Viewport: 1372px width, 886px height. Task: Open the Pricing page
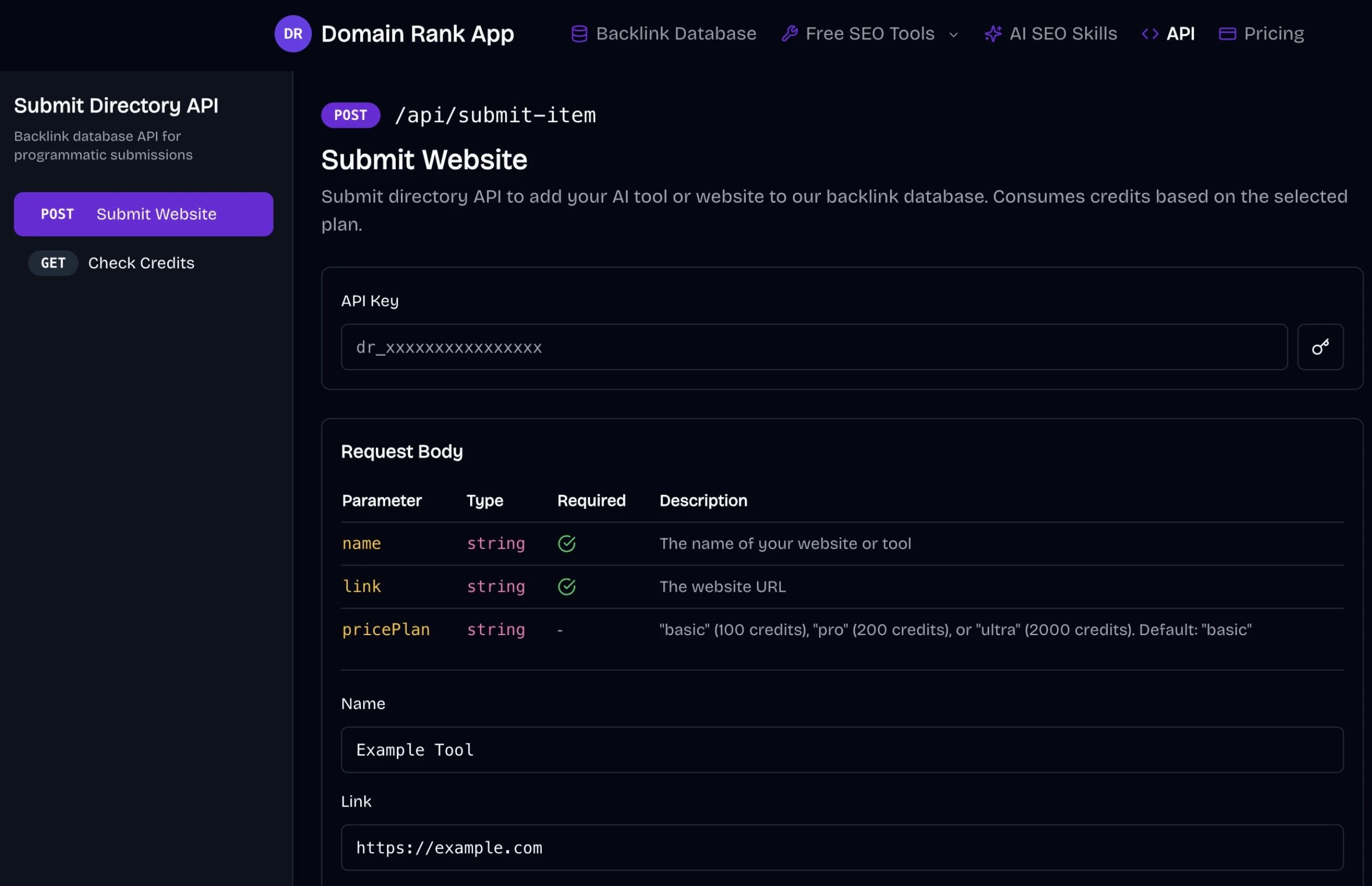click(x=1261, y=34)
